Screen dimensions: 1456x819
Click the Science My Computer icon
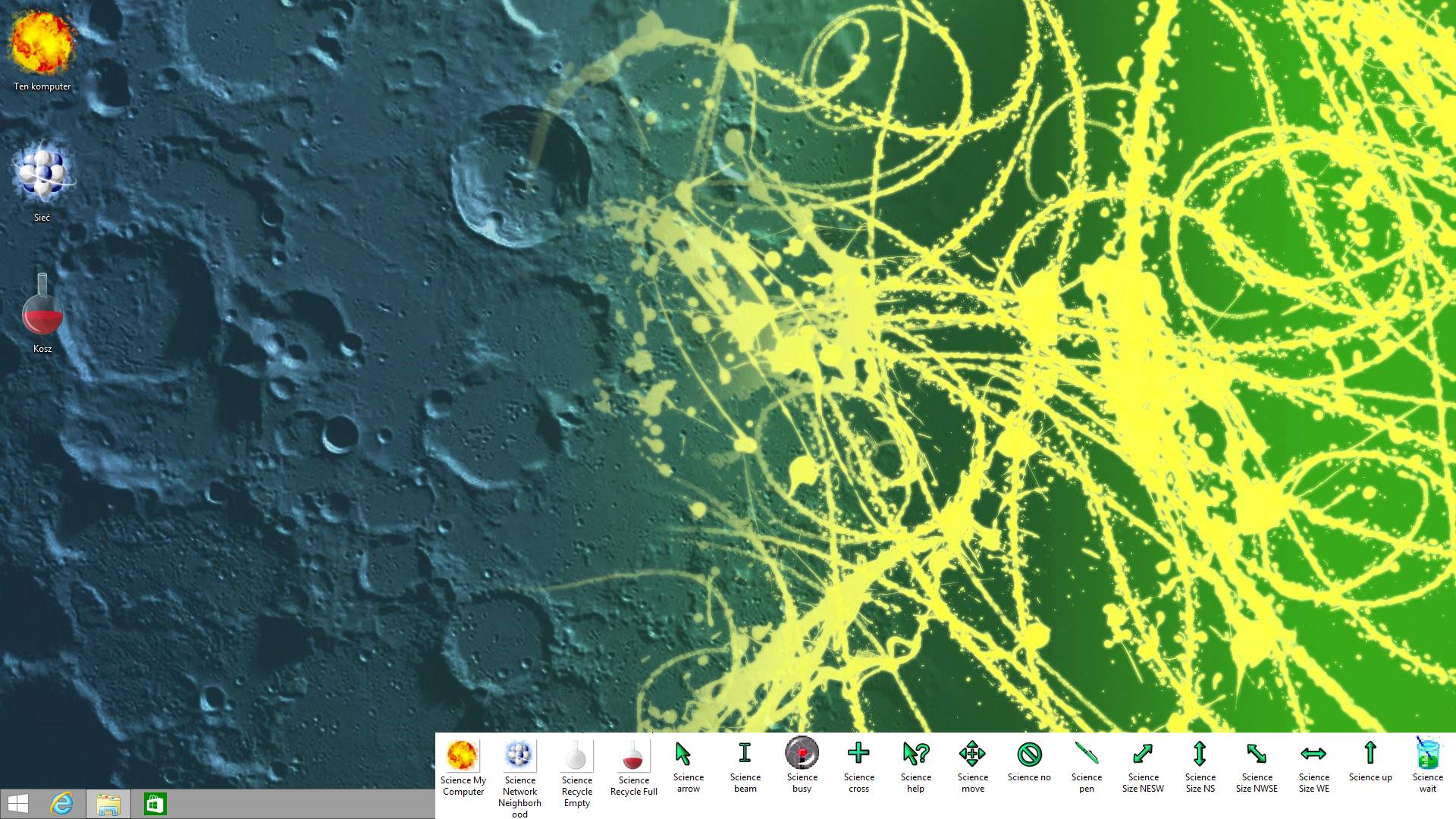tap(462, 755)
